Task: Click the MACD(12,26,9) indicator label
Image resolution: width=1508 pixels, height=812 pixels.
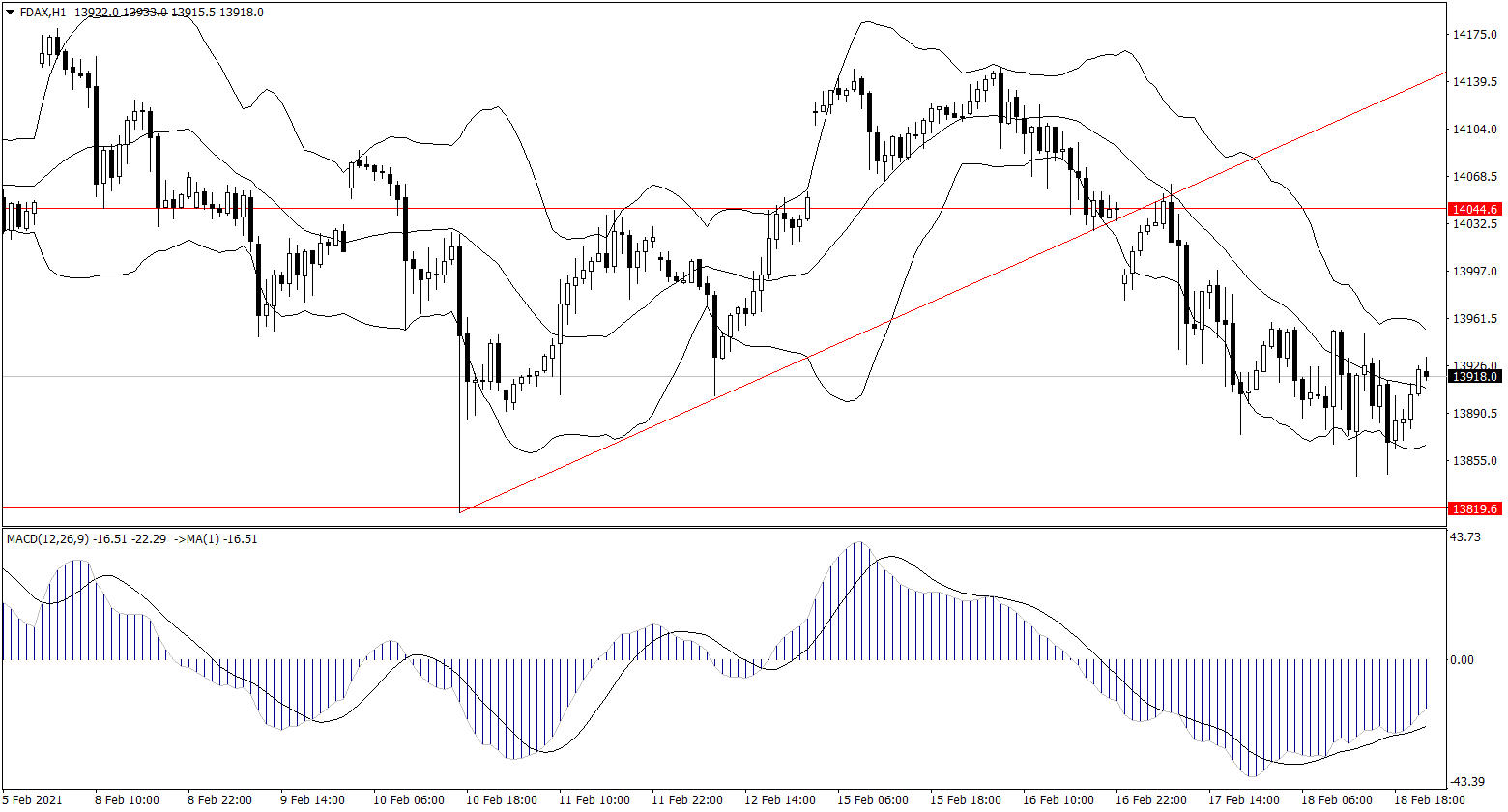Action: pyautogui.click(x=46, y=539)
